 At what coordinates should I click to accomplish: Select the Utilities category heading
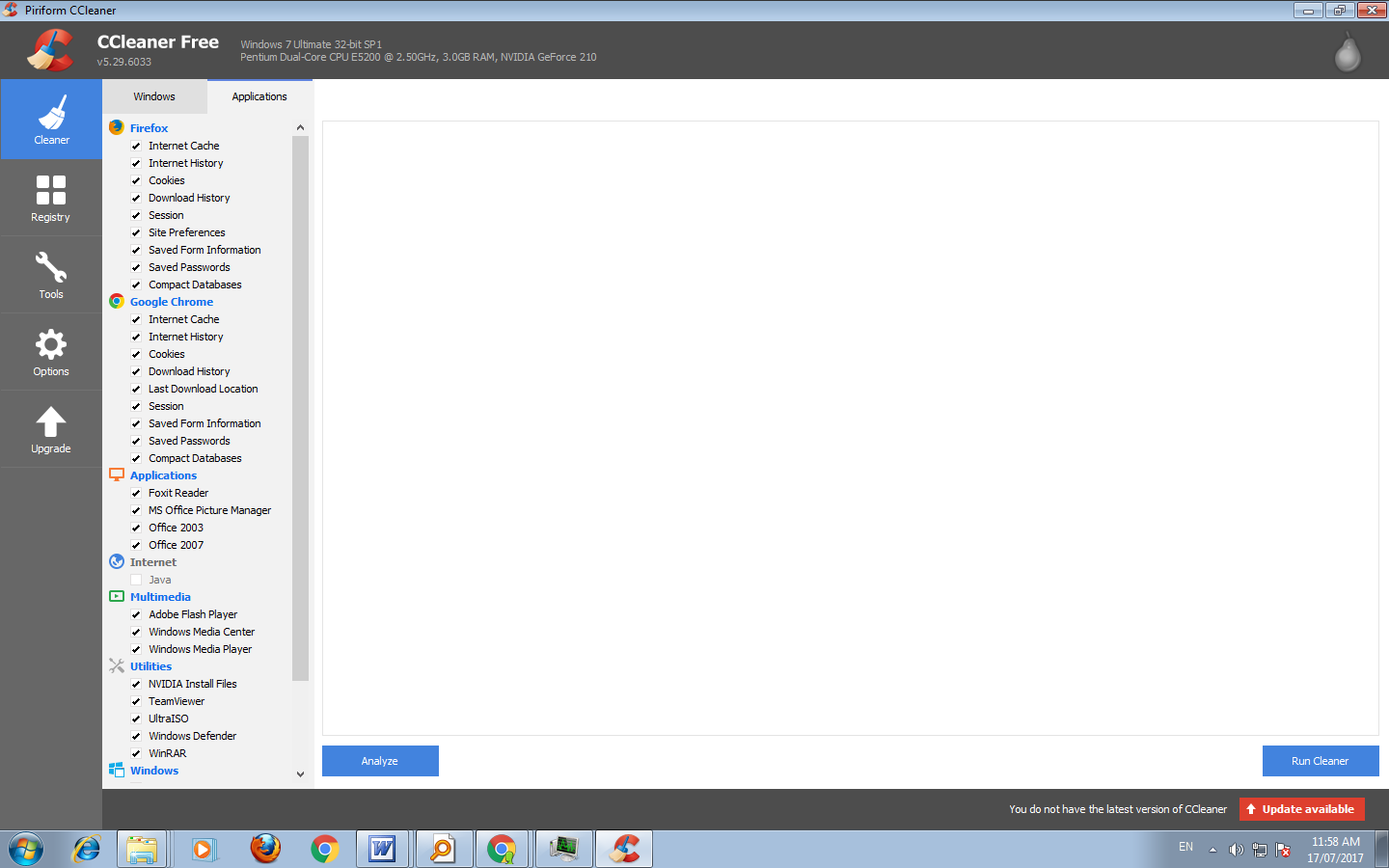pos(151,666)
